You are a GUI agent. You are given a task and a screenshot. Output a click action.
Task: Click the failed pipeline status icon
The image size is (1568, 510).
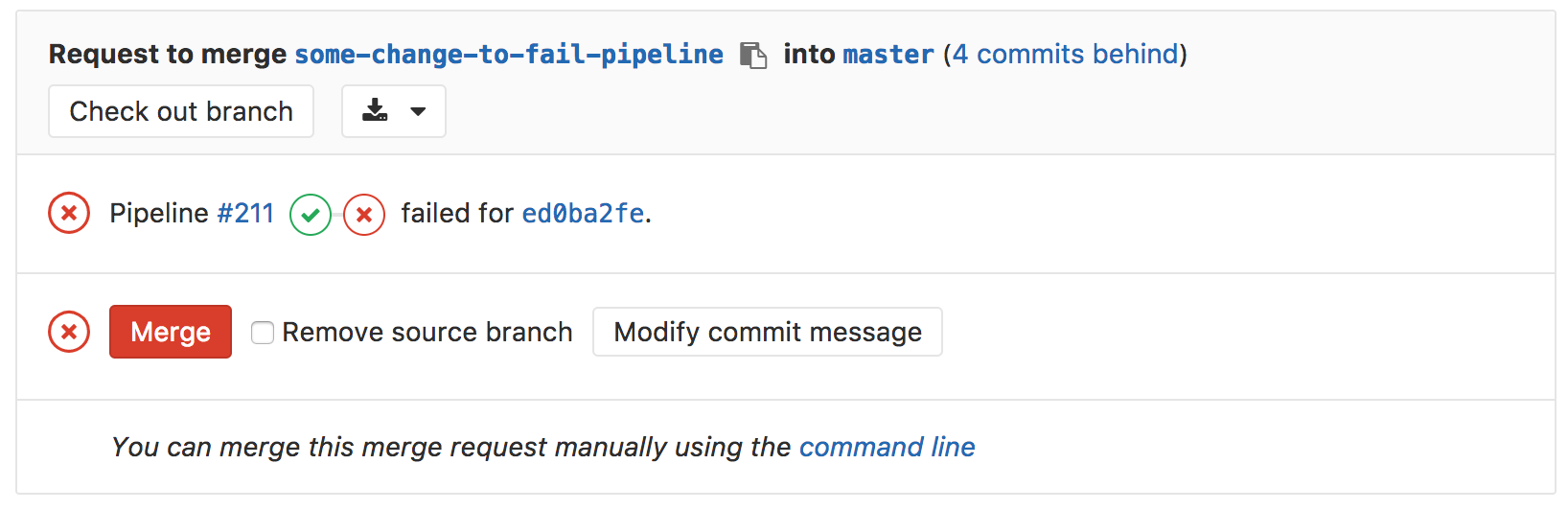click(69, 213)
